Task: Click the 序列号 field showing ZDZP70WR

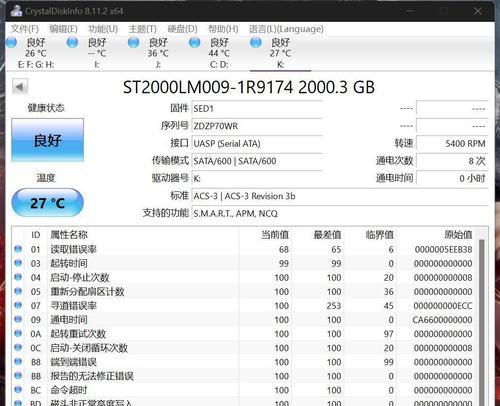Action: (x=257, y=126)
